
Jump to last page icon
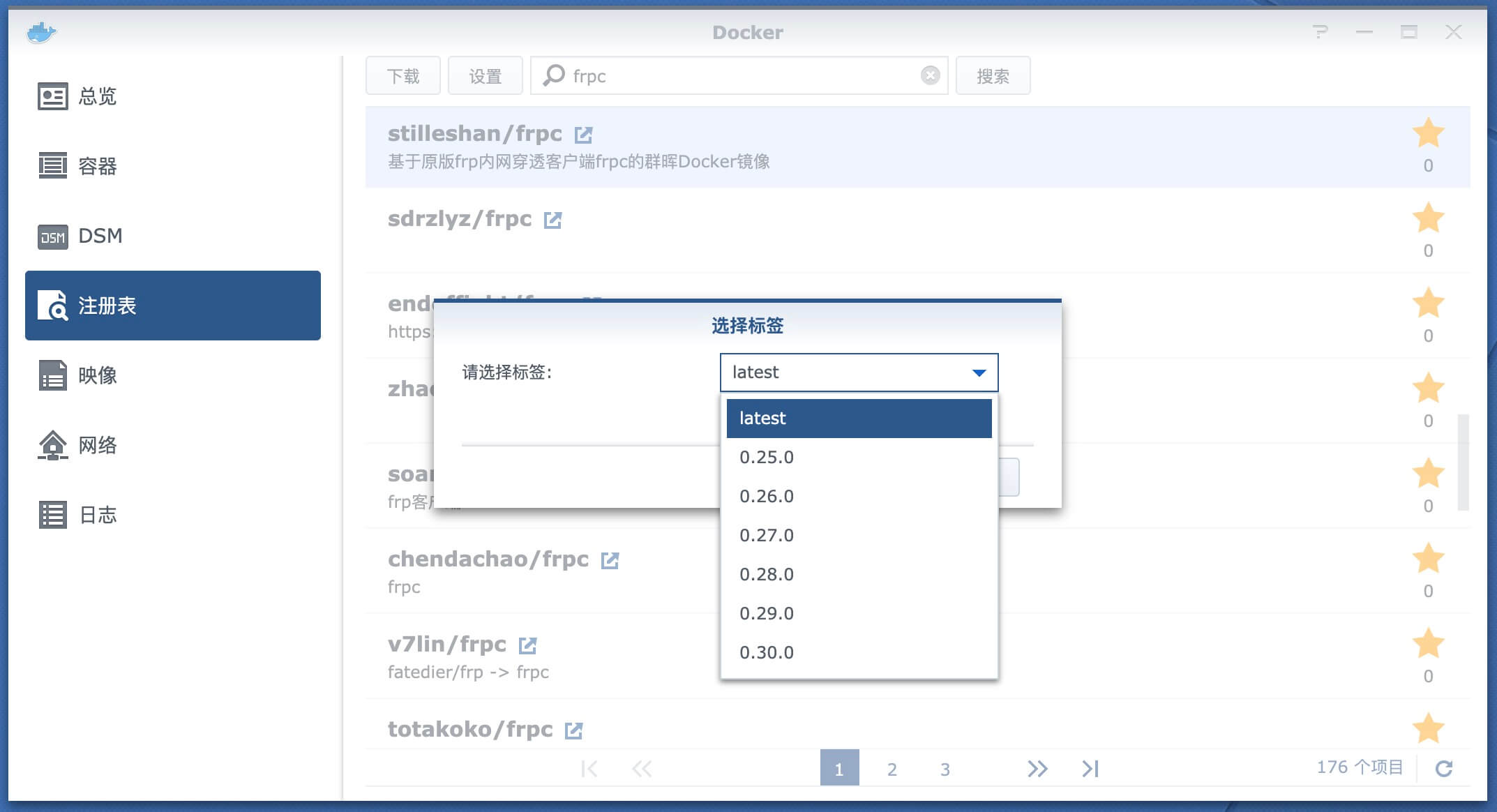pyautogui.click(x=1090, y=769)
